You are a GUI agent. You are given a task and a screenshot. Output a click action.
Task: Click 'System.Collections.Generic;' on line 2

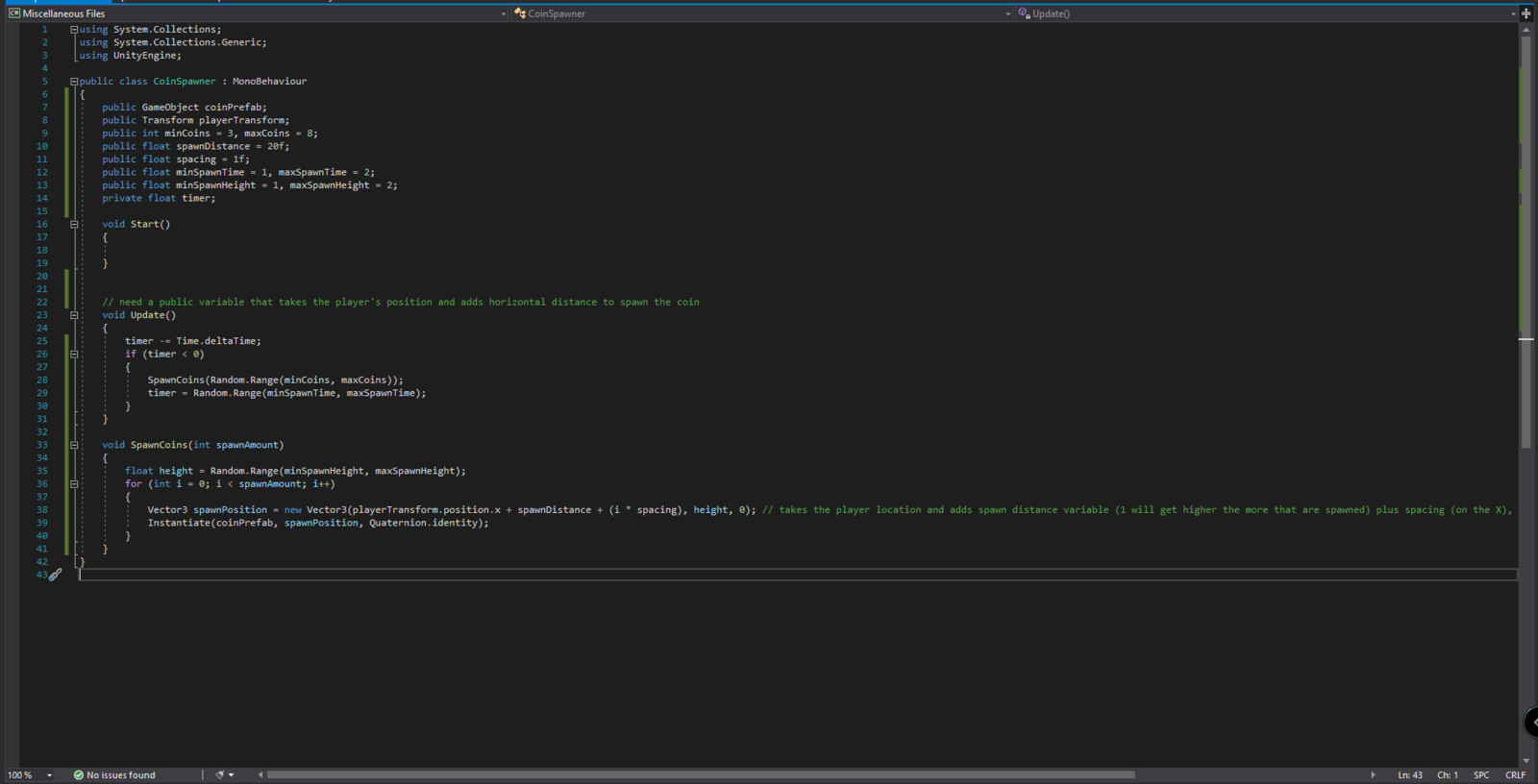(x=190, y=42)
